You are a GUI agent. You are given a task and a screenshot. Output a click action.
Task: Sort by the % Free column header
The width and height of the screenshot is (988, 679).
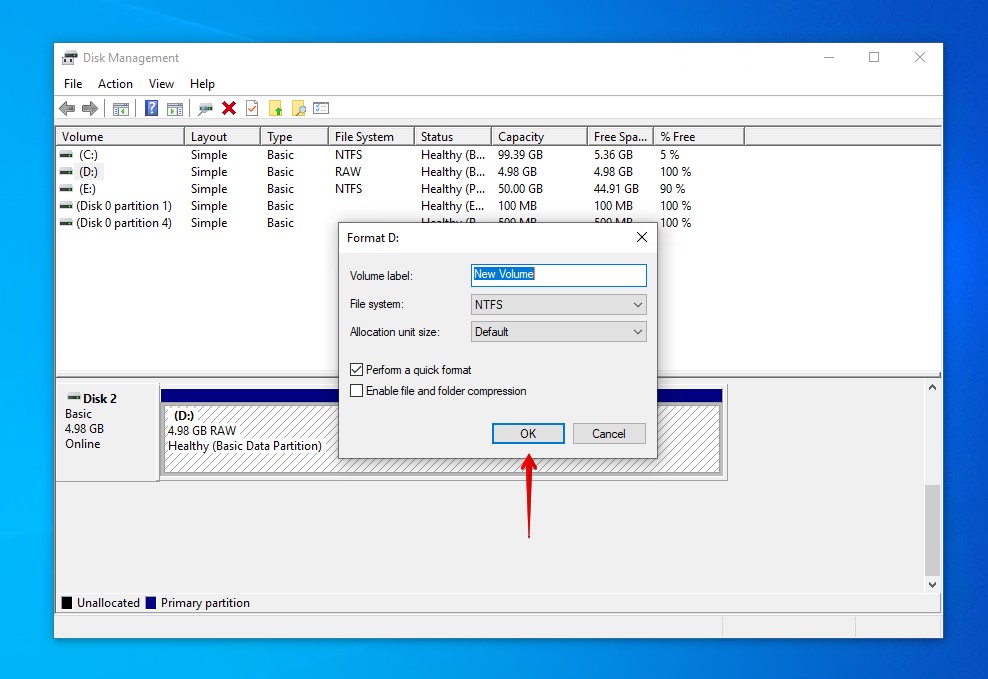coord(699,137)
